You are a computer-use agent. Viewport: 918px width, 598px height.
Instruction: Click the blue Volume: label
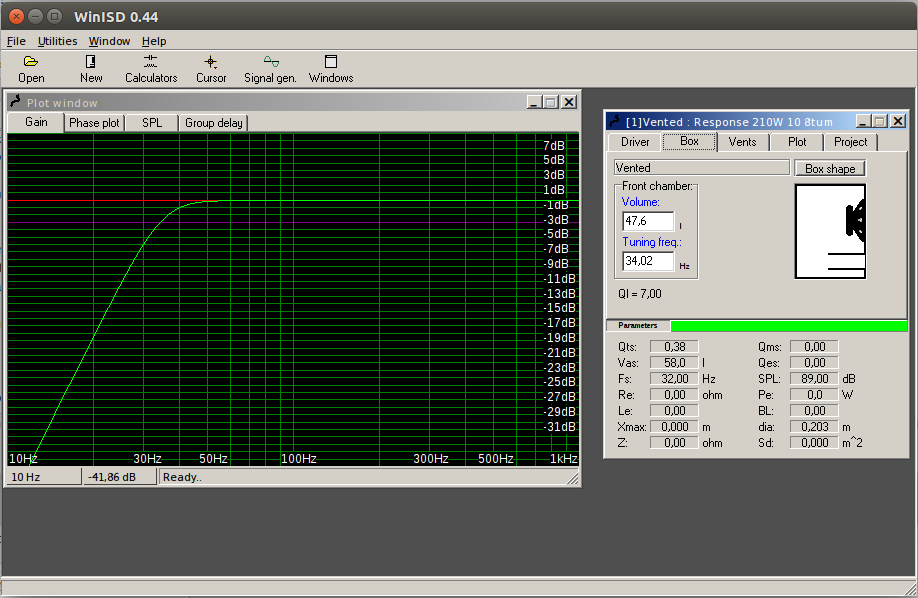tap(640, 202)
